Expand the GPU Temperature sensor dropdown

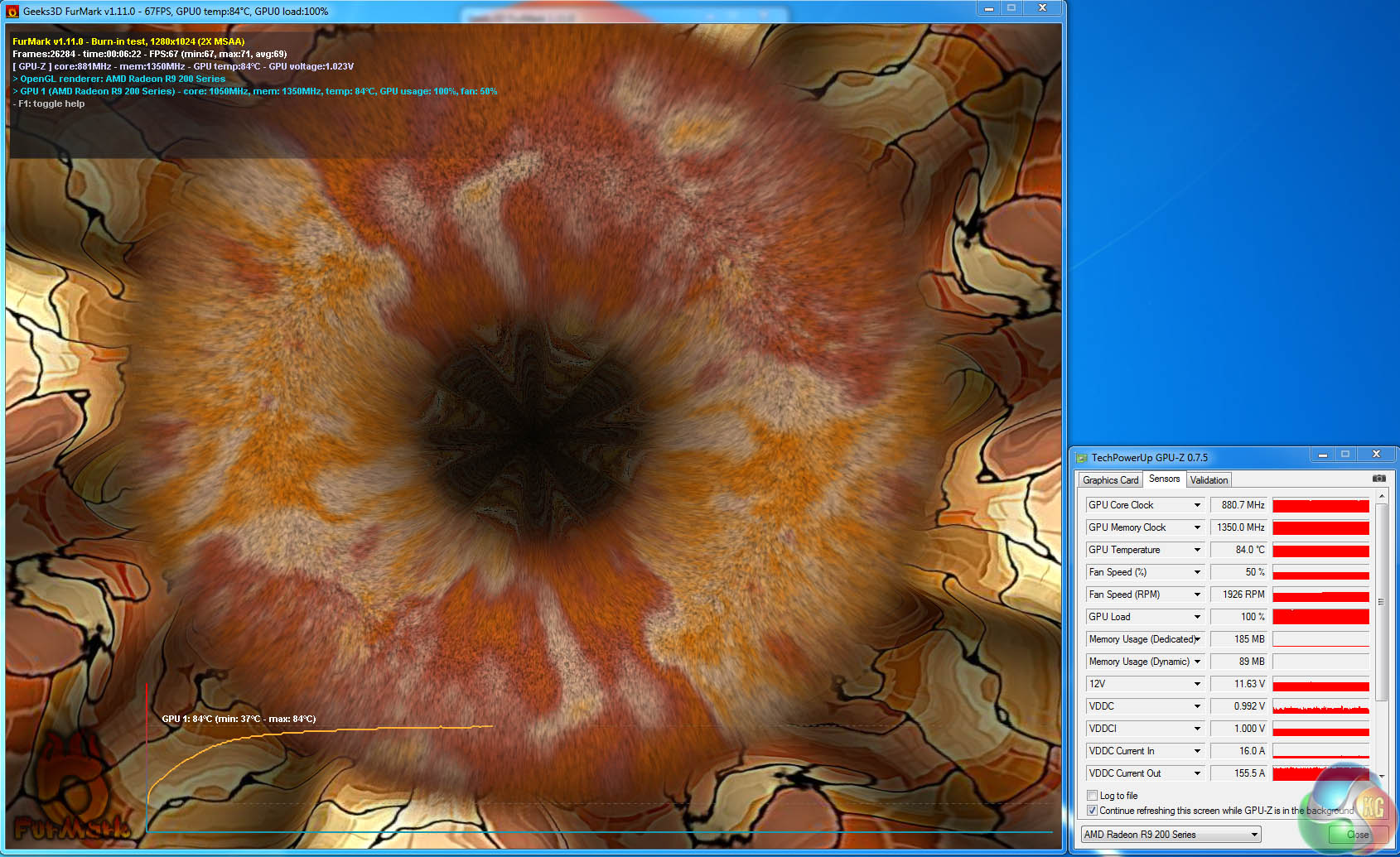(x=1196, y=550)
